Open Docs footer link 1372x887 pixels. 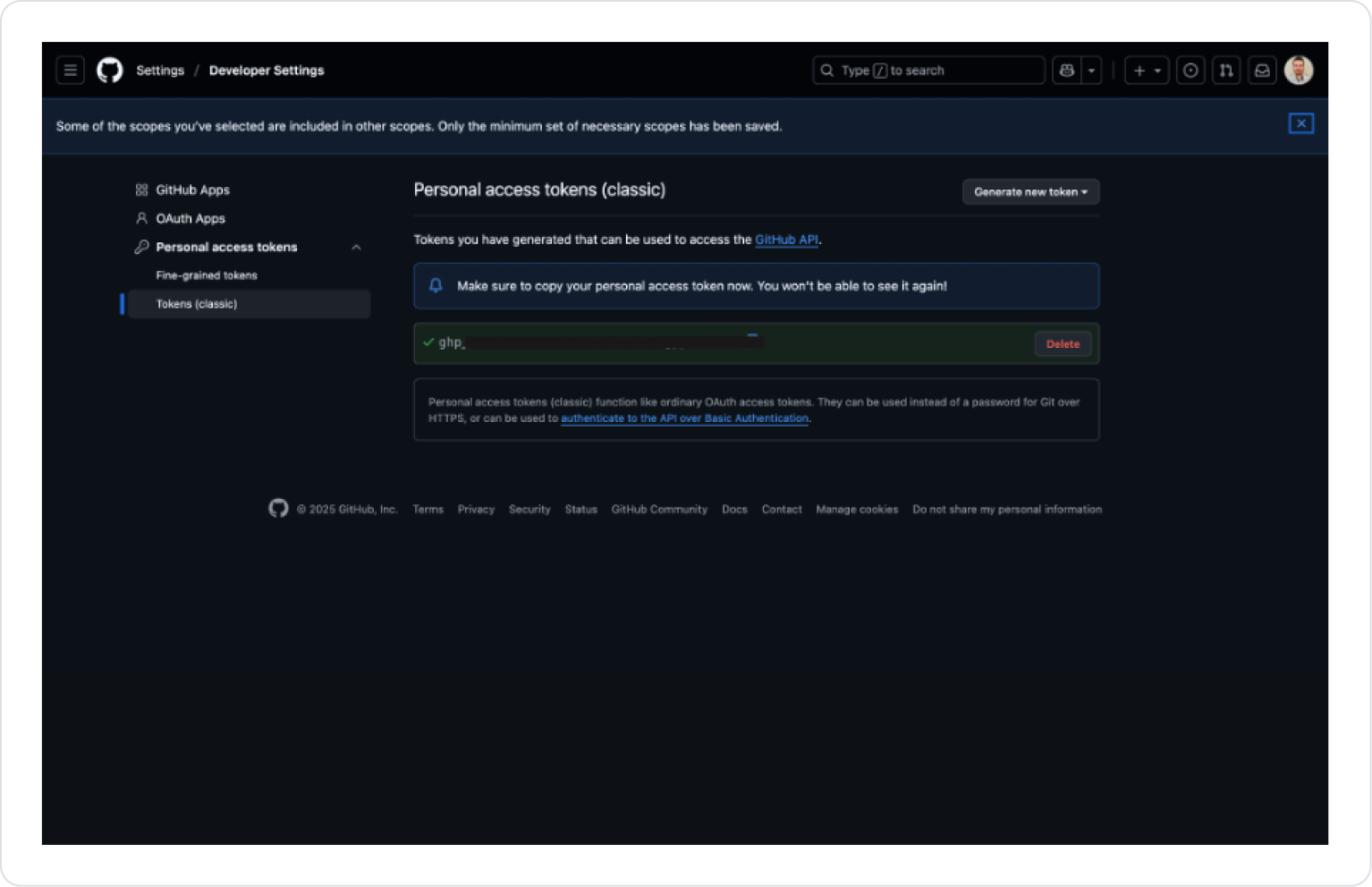pyautogui.click(x=734, y=509)
